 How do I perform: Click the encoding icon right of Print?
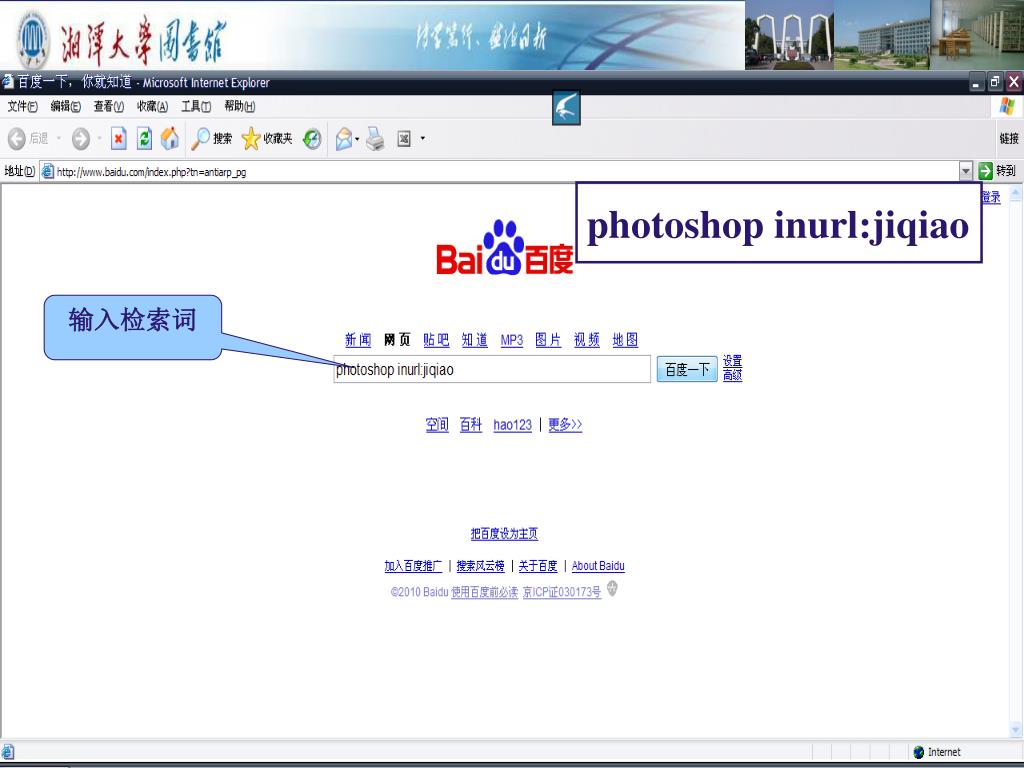coord(404,138)
